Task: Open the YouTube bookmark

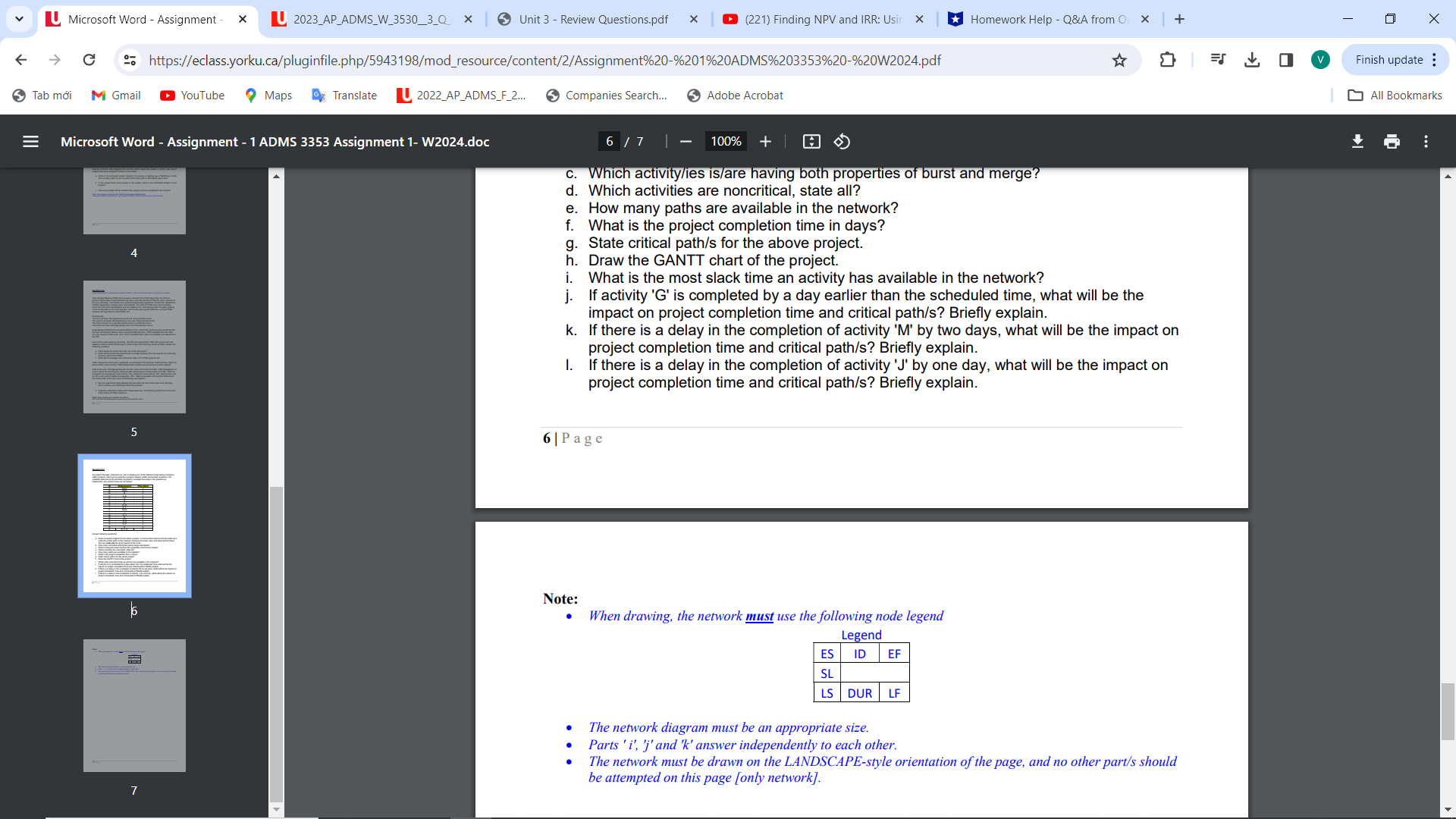Action: tap(192, 95)
